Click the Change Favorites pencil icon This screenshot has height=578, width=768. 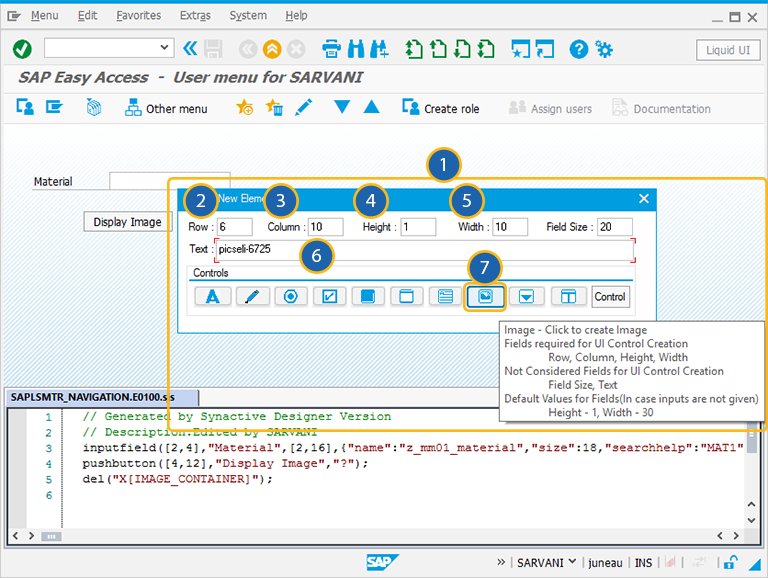[x=304, y=107]
